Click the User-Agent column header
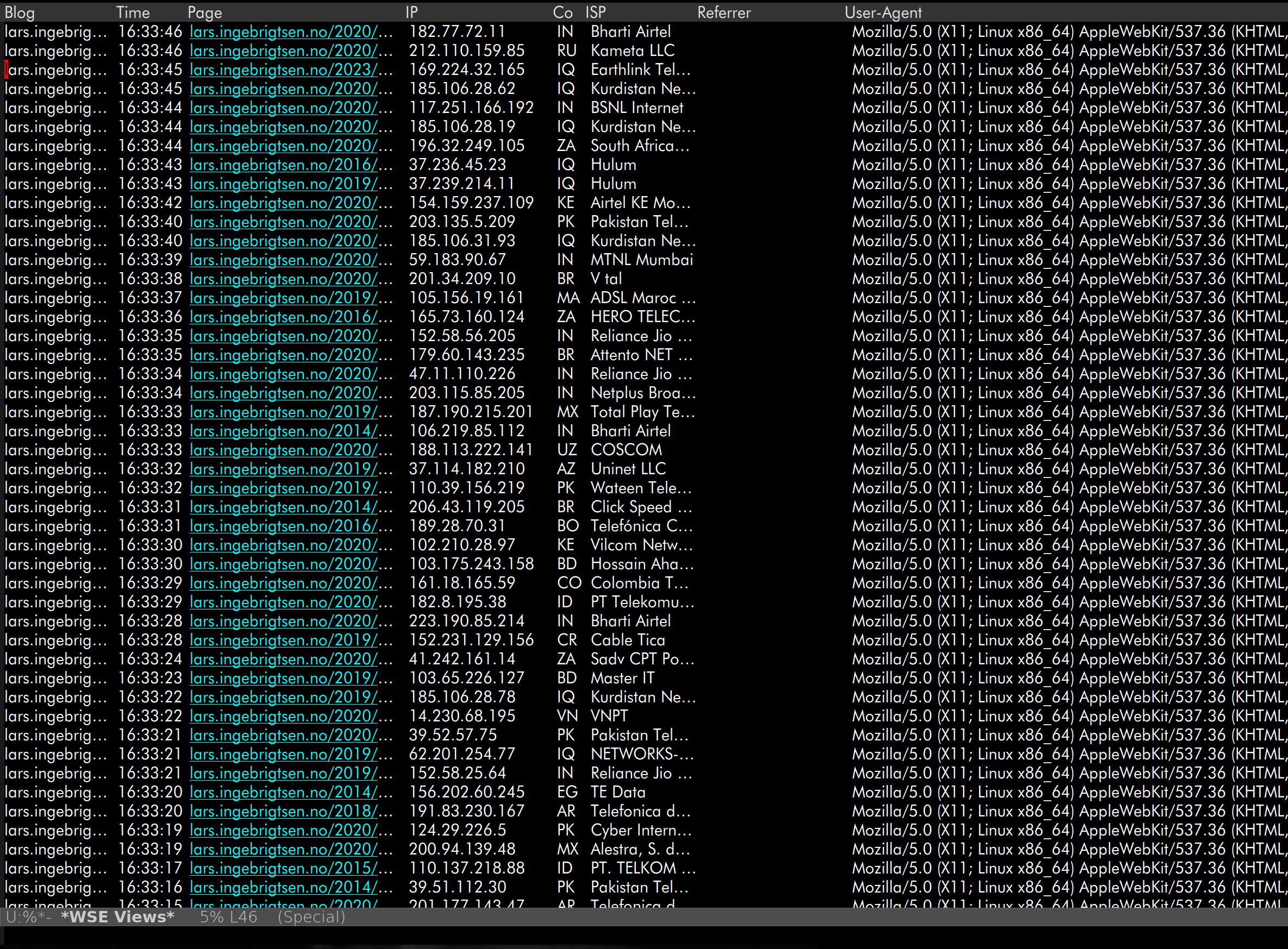 pos(883,12)
